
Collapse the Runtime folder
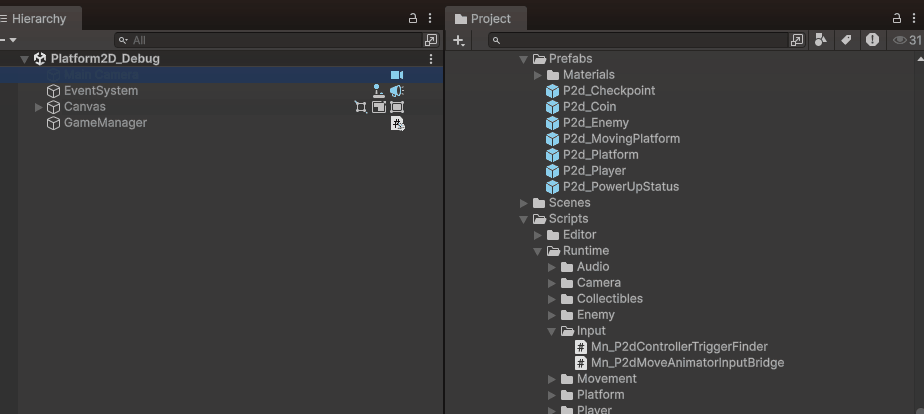coord(537,251)
